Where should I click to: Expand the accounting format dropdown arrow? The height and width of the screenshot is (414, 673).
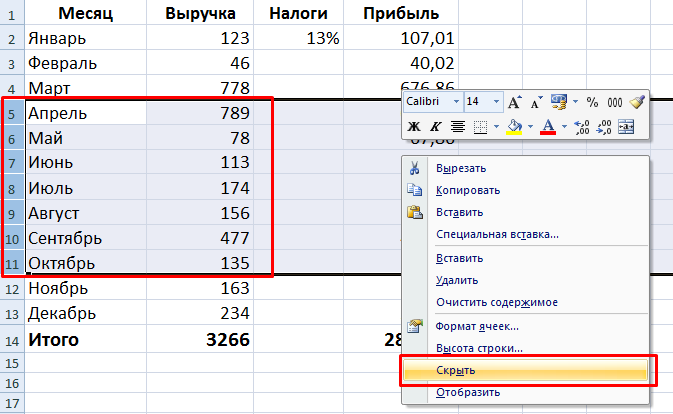click(575, 102)
